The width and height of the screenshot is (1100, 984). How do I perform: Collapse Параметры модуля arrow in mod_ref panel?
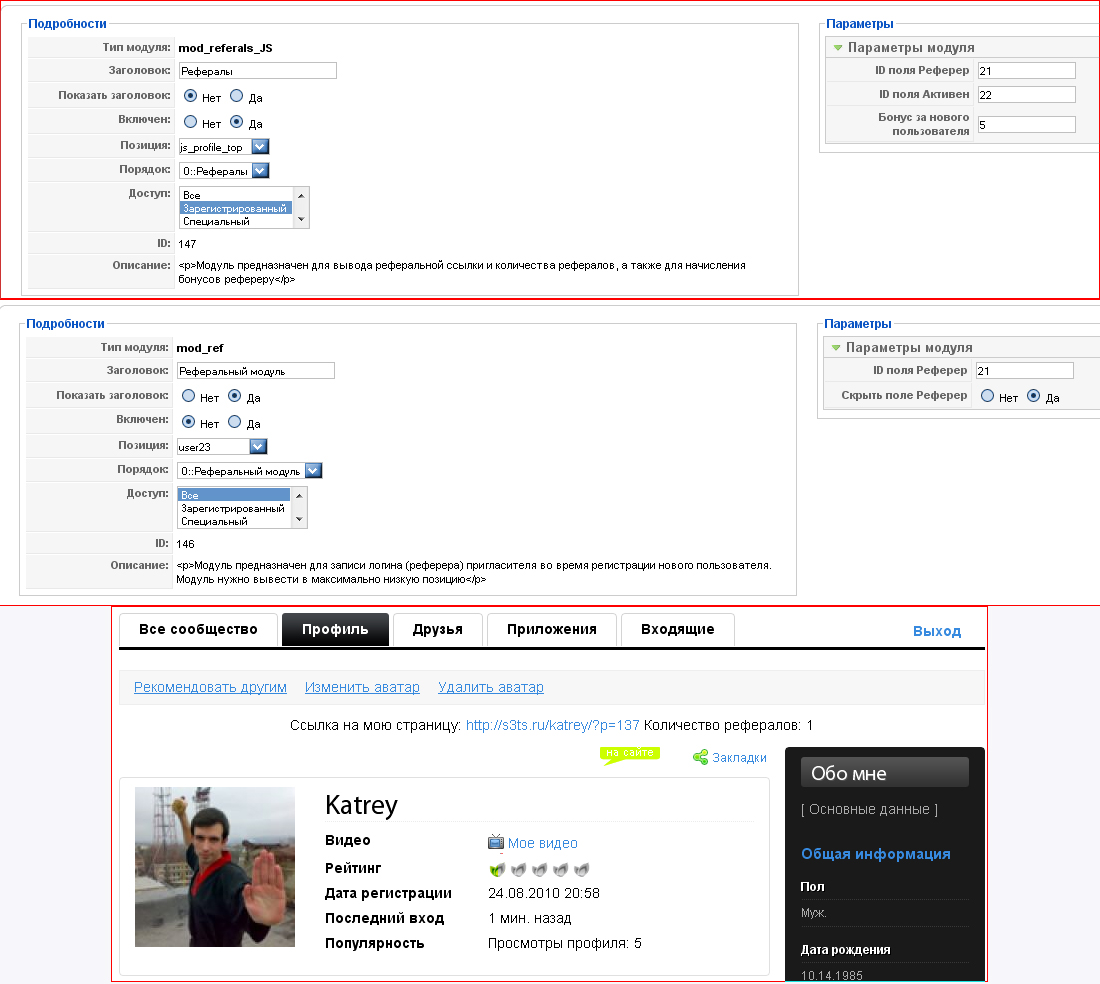click(x=836, y=348)
